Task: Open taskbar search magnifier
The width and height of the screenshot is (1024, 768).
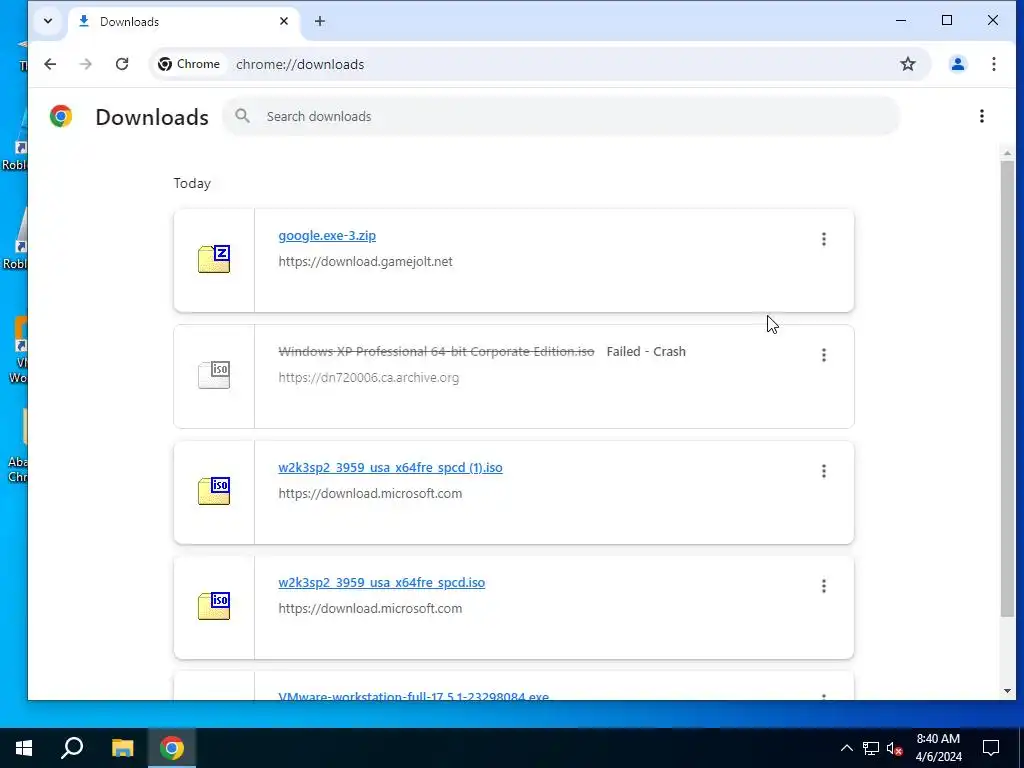Action: [x=72, y=748]
